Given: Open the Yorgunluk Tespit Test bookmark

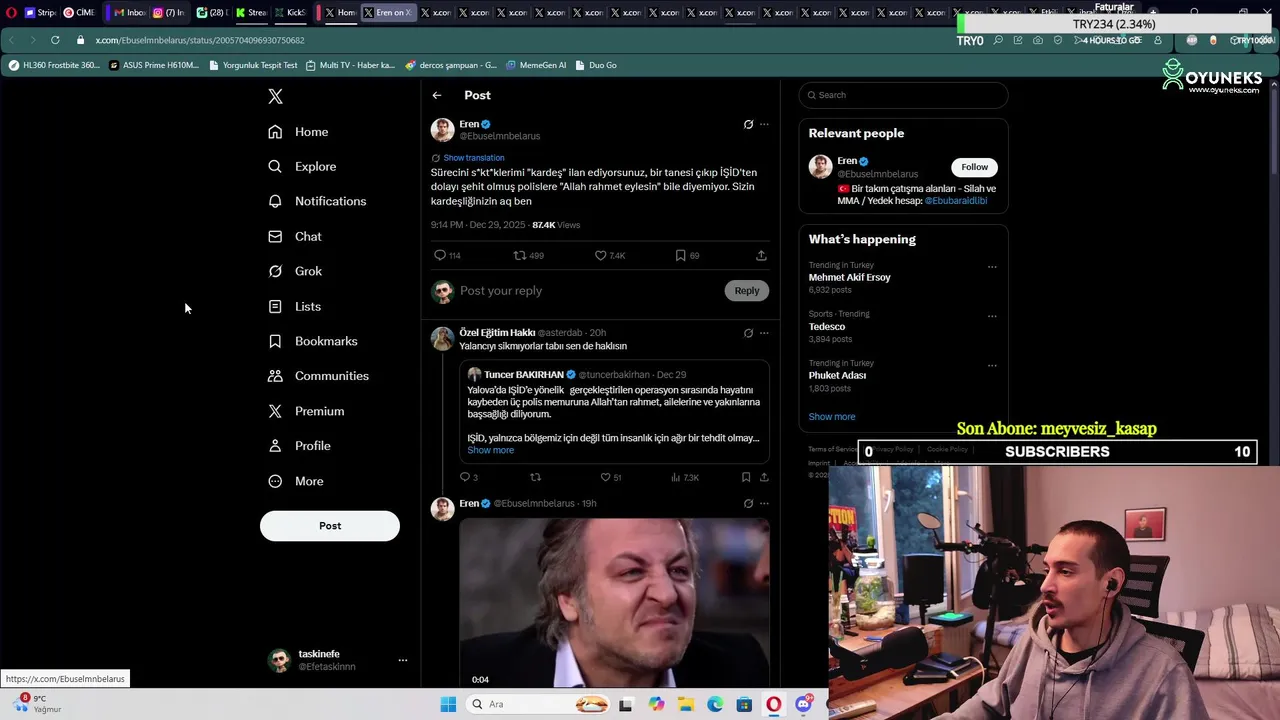Looking at the screenshot, I should pyautogui.click(x=253, y=65).
